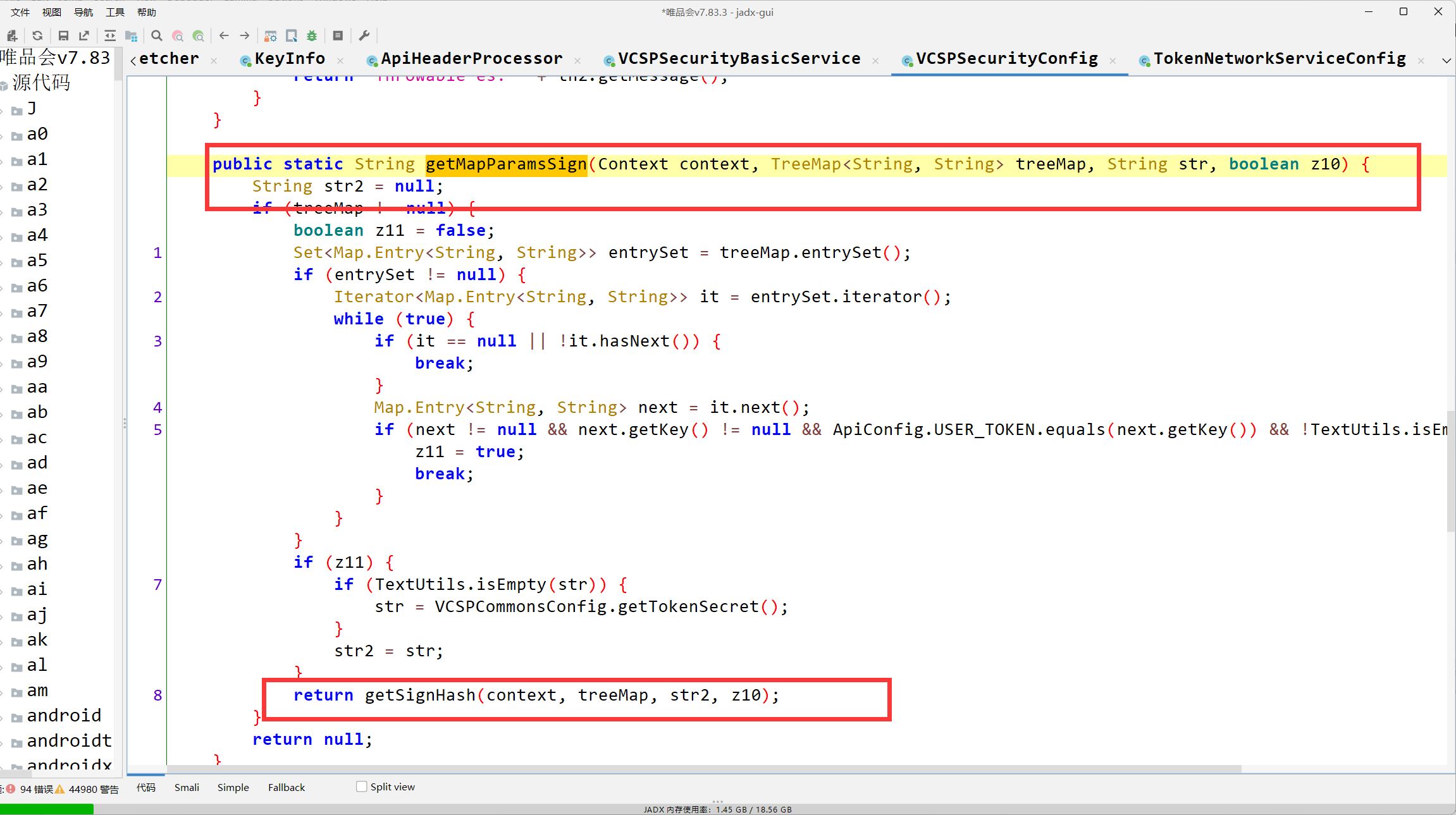Expand the ah package node
The height and width of the screenshot is (815, 1456).
[x=2, y=566]
